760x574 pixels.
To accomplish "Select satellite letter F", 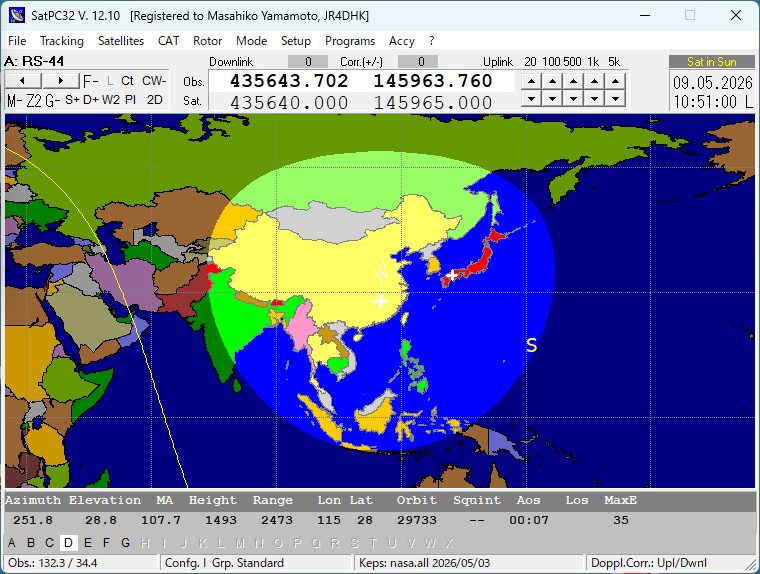I will click(106, 542).
